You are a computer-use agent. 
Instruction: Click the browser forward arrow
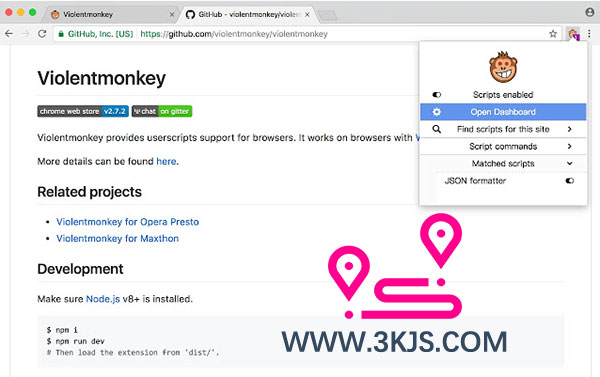(26, 34)
